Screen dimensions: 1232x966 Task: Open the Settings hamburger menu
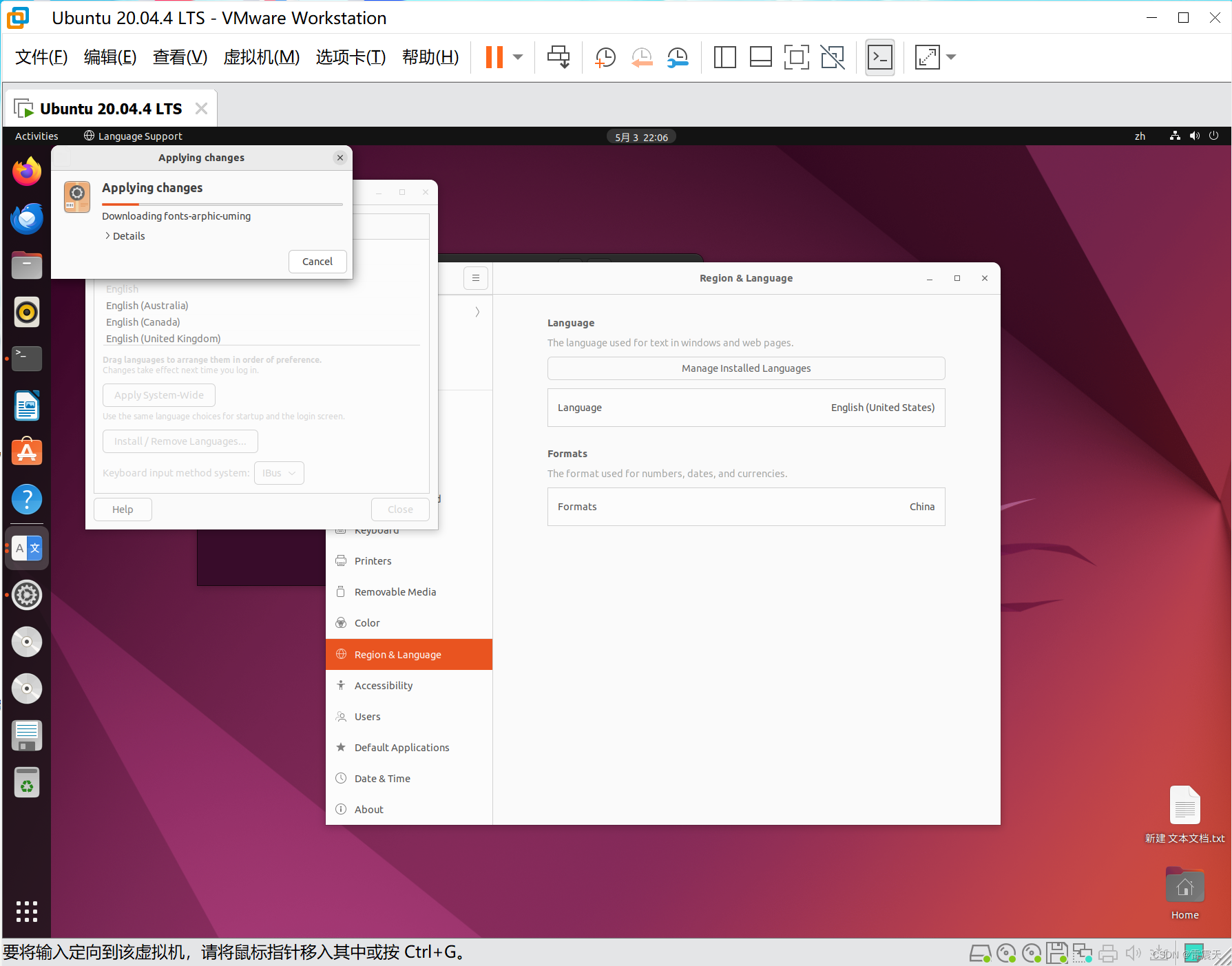pyautogui.click(x=476, y=278)
